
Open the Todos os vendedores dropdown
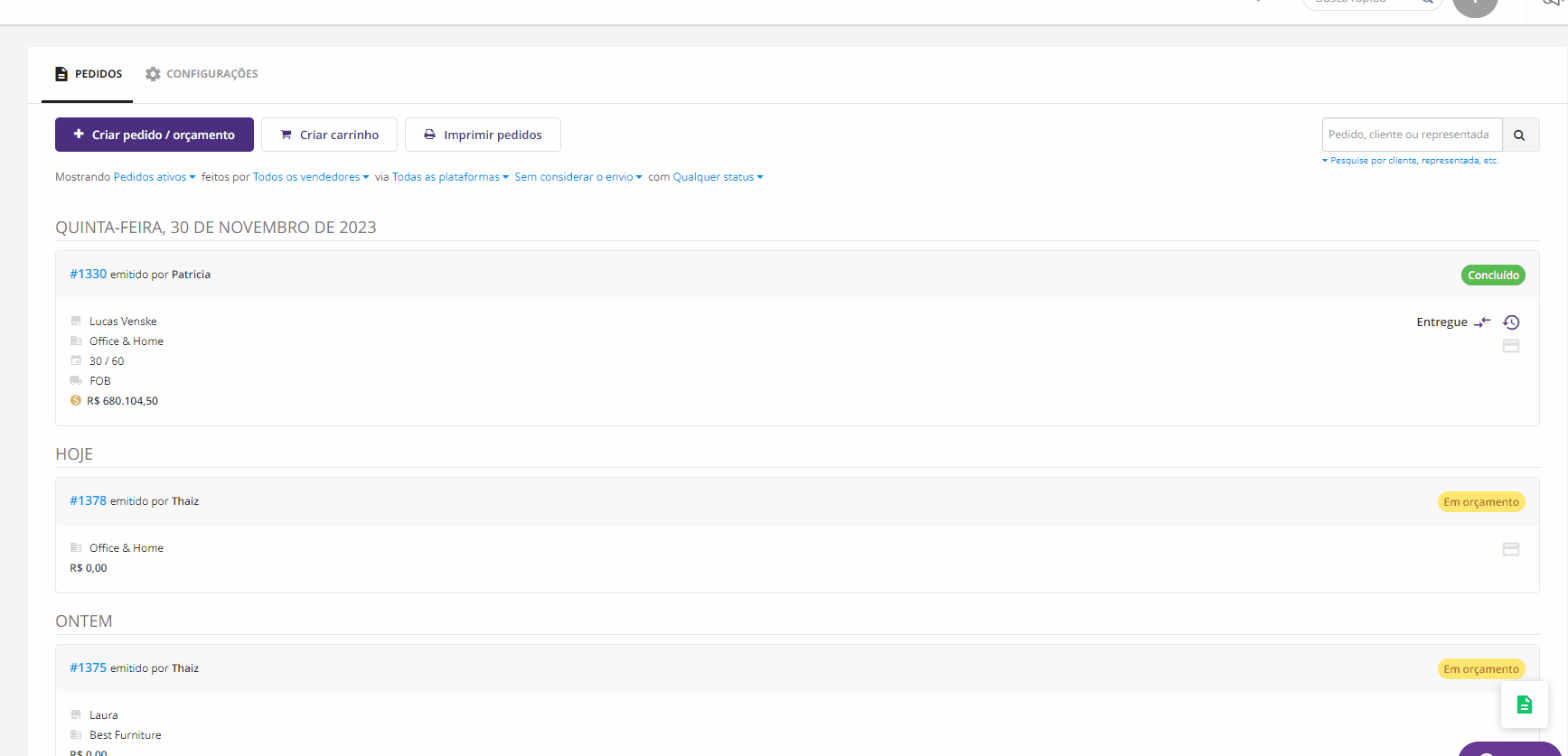coord(311,177)
